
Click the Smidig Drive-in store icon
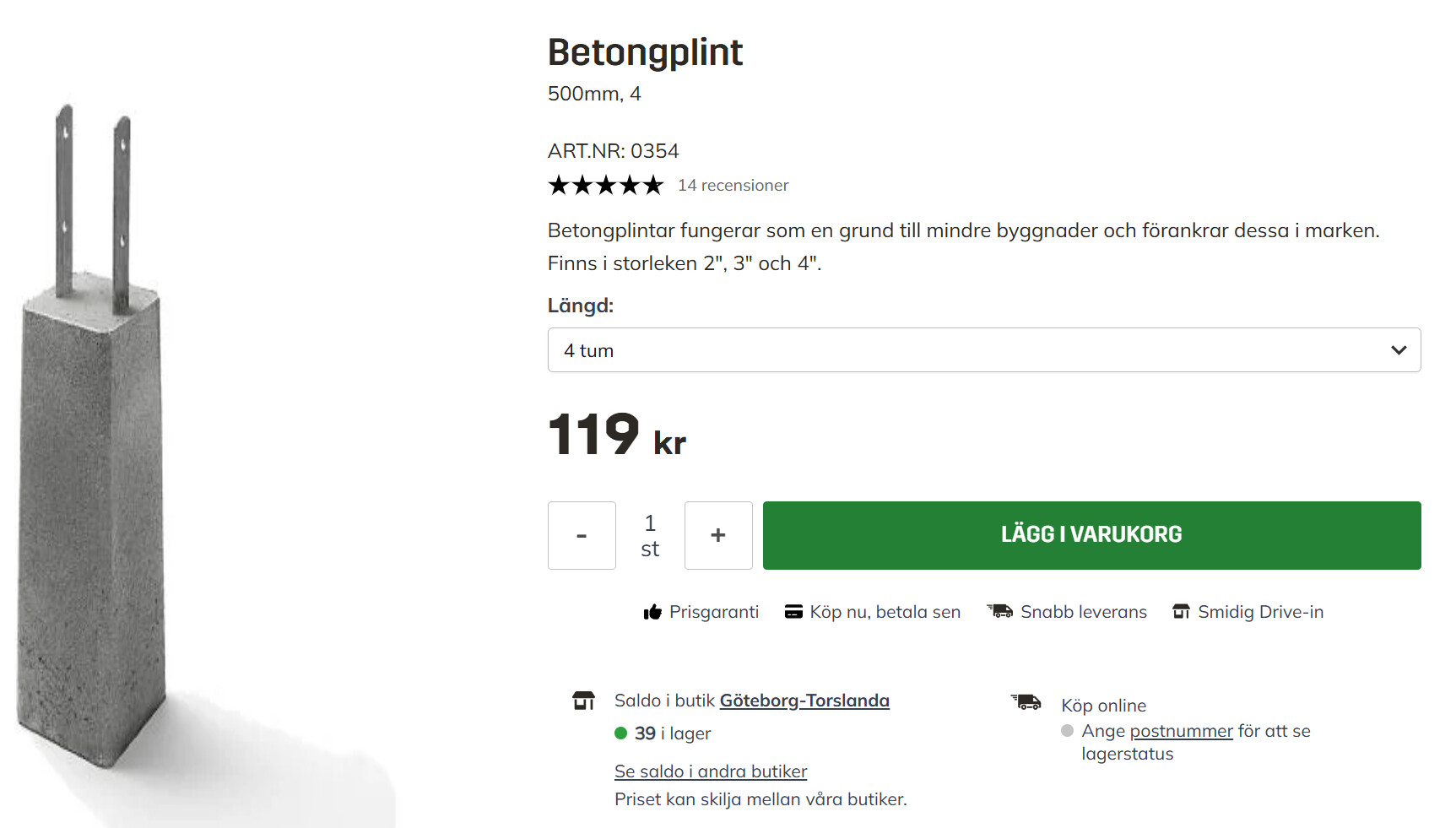click(x=1181, y=612)
